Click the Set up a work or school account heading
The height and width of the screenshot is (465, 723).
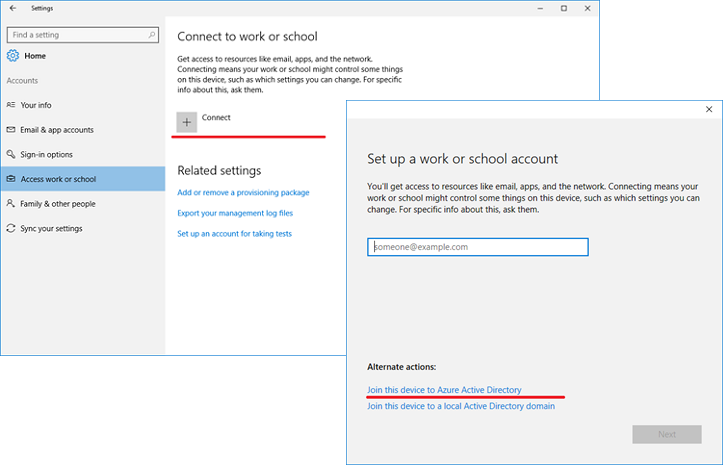pos(462,159)
